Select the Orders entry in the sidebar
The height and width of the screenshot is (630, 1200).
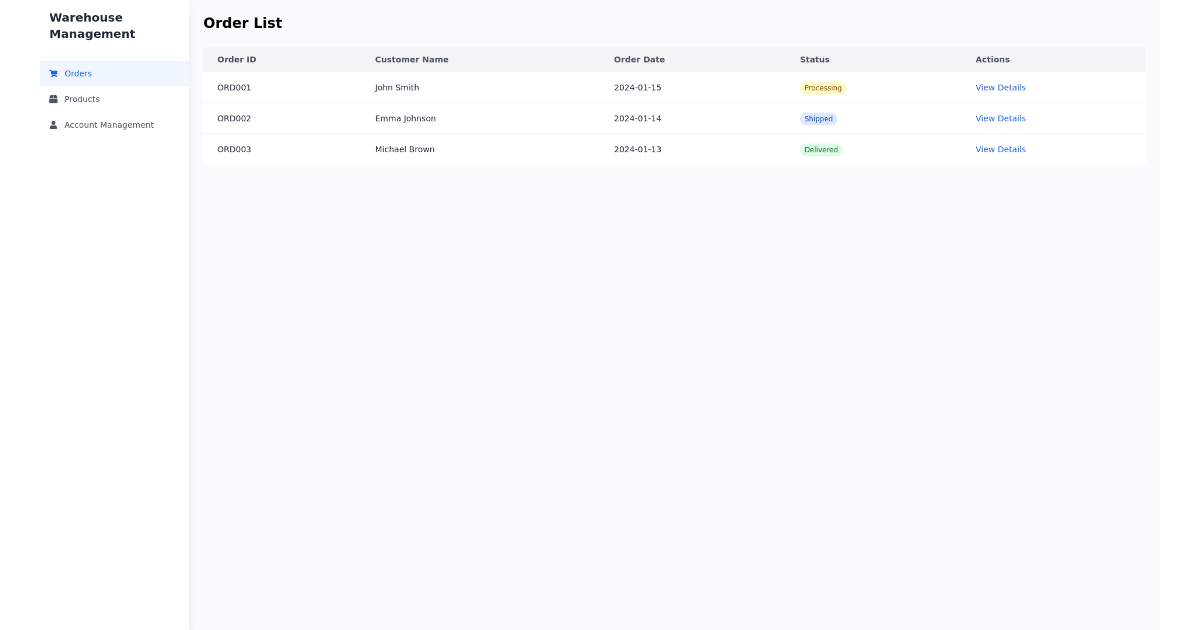(x=78, y=73)
